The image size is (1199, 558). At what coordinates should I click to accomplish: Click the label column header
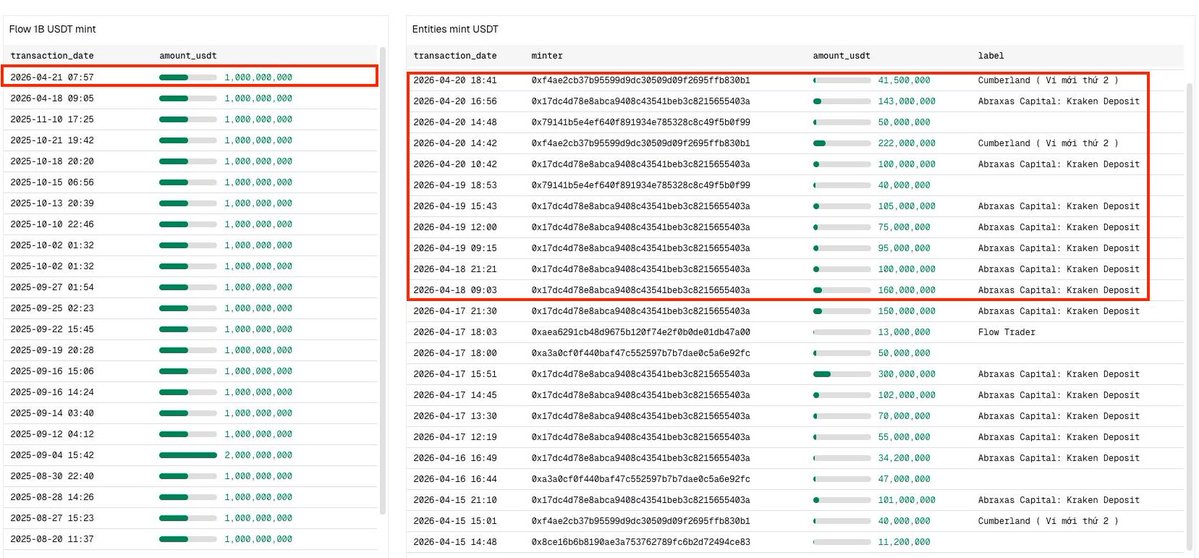click(x=990, y=56)
